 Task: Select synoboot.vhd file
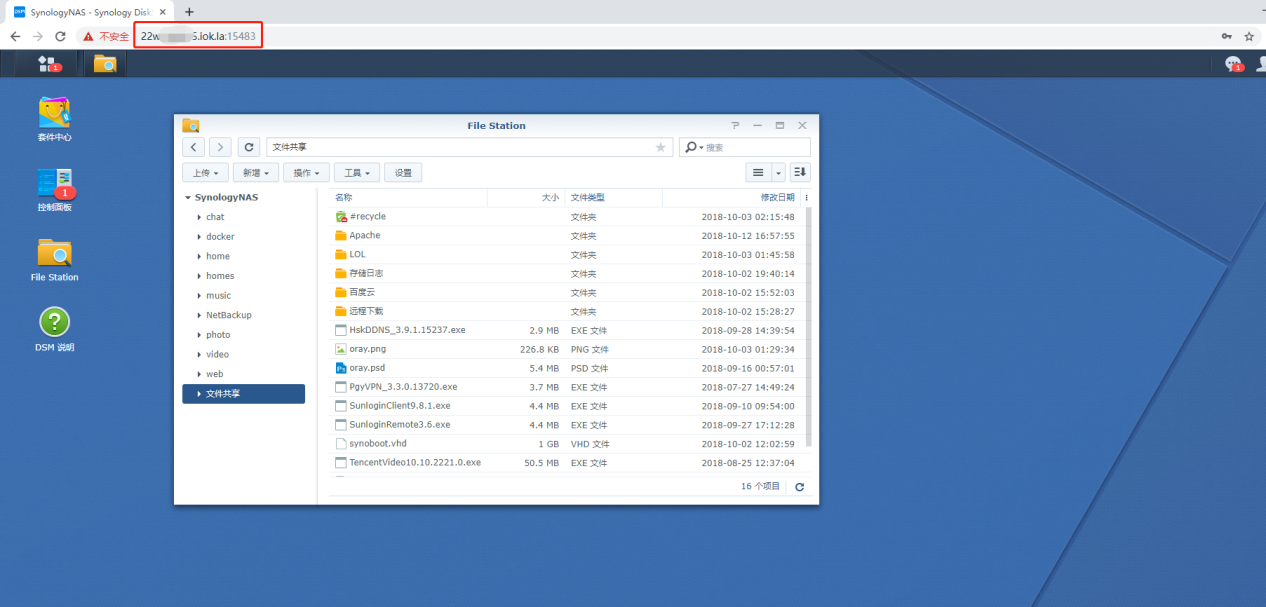click(566, 444)
